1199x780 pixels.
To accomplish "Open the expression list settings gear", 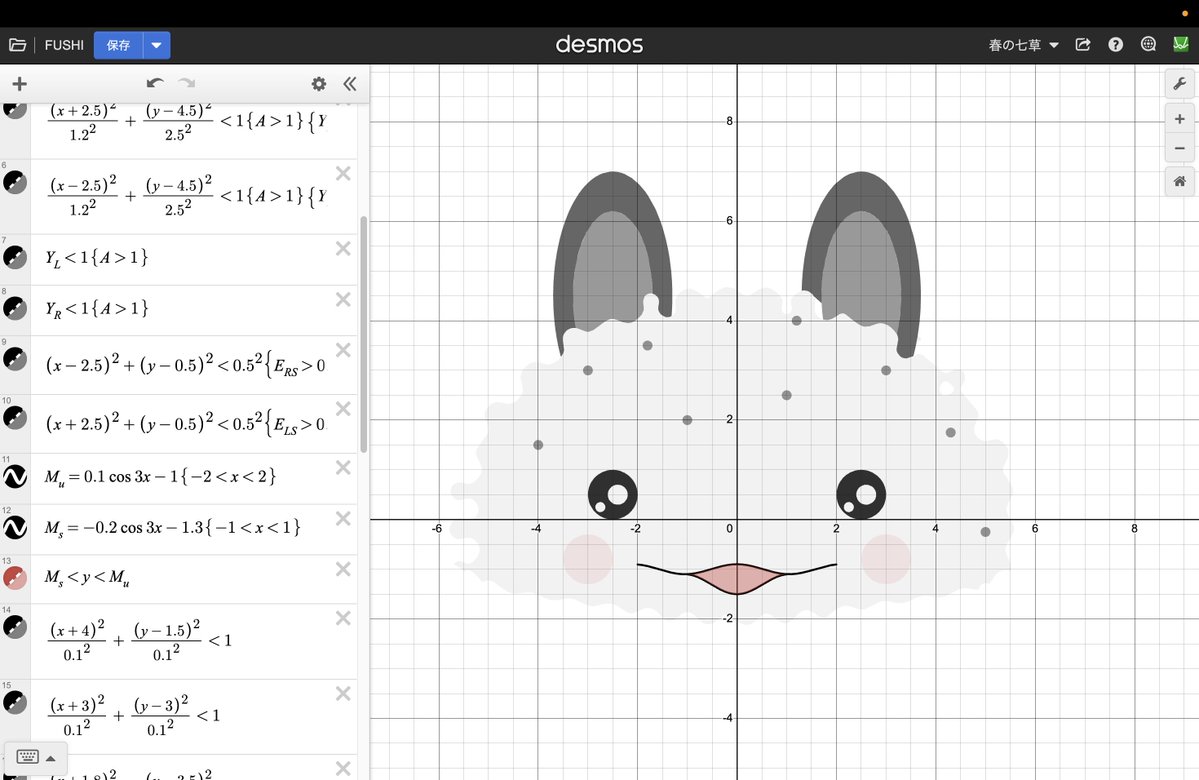I will 319,83.
